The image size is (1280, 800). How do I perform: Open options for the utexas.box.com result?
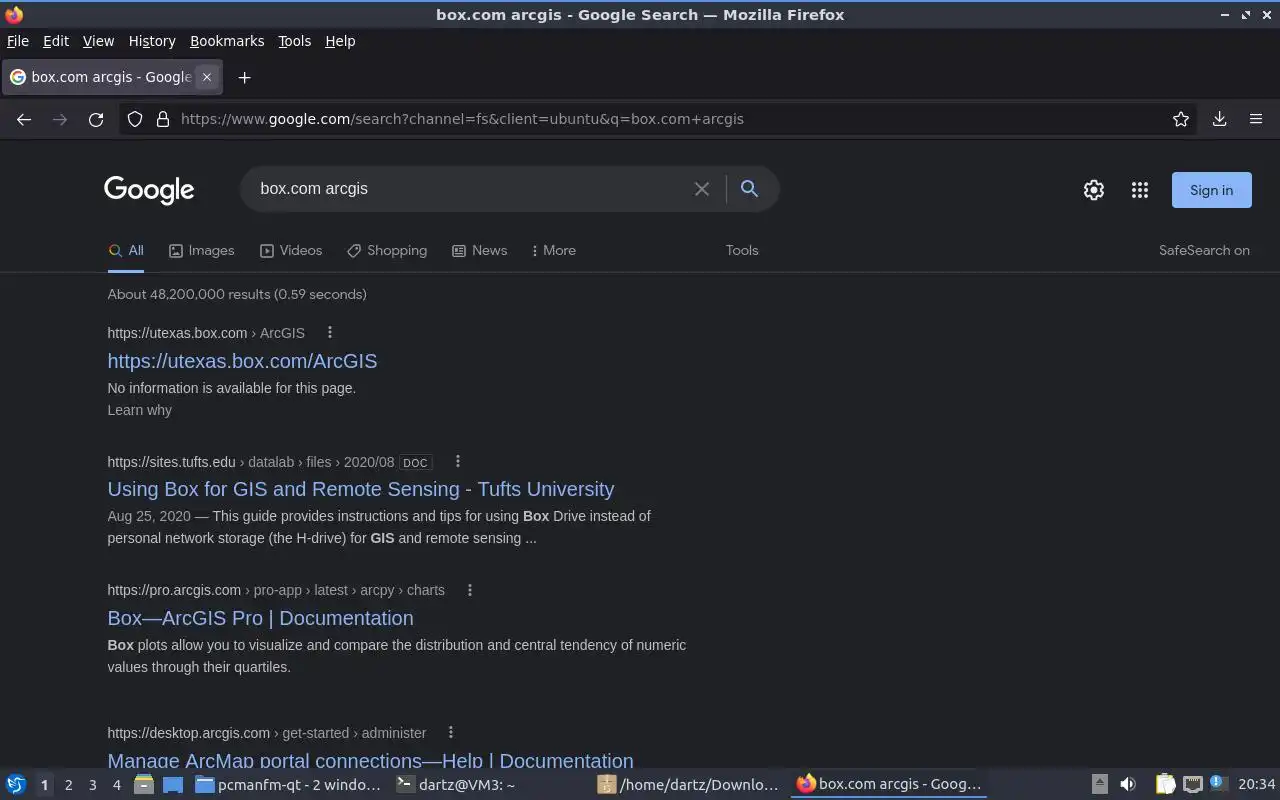coord(329,332)
